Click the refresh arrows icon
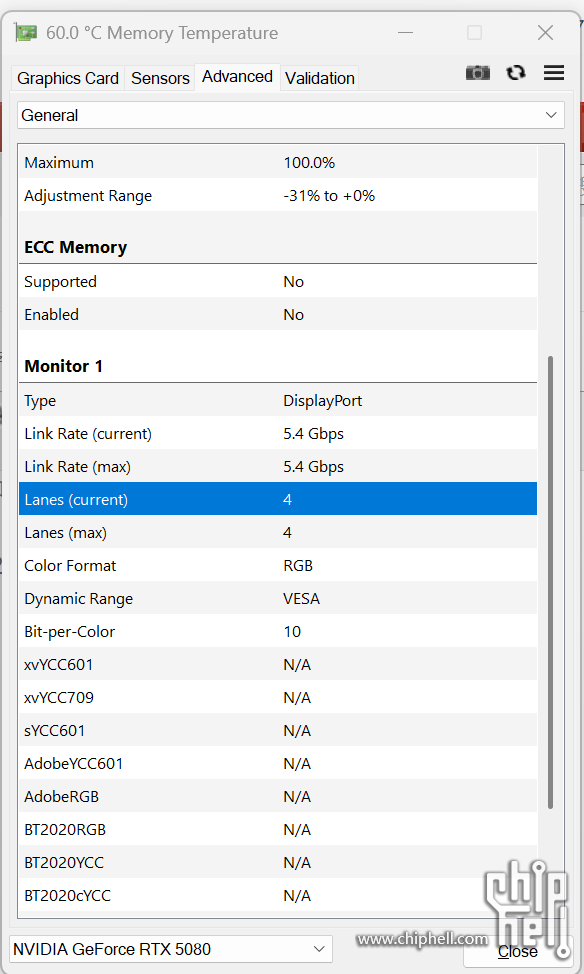Viewport: 584px width, 974px height. (516, 73)
